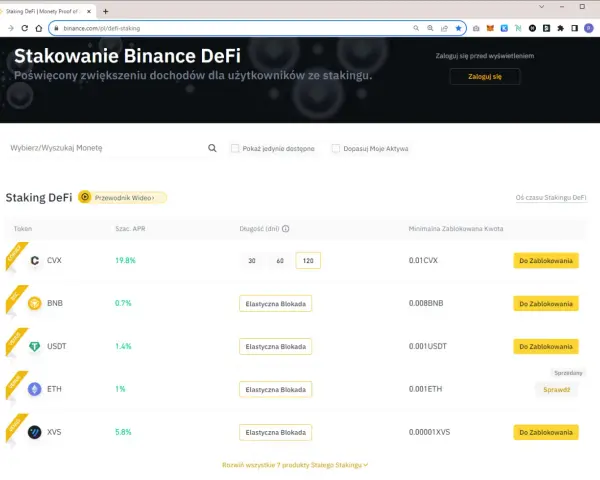
Task: Click the 0.008BNB minimum amount
Action: pyautogui.click(x=426, y=303)
